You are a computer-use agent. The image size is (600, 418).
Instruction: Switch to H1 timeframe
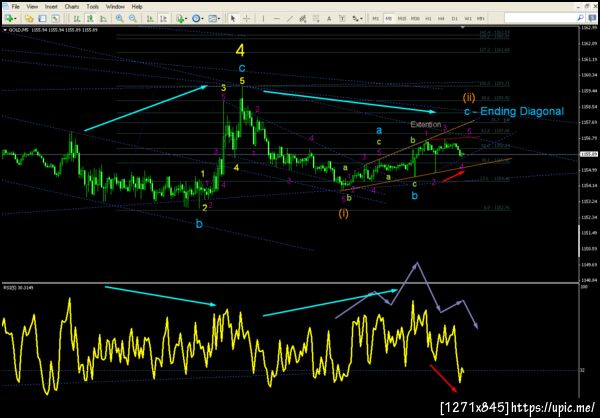tap(429, 18)
